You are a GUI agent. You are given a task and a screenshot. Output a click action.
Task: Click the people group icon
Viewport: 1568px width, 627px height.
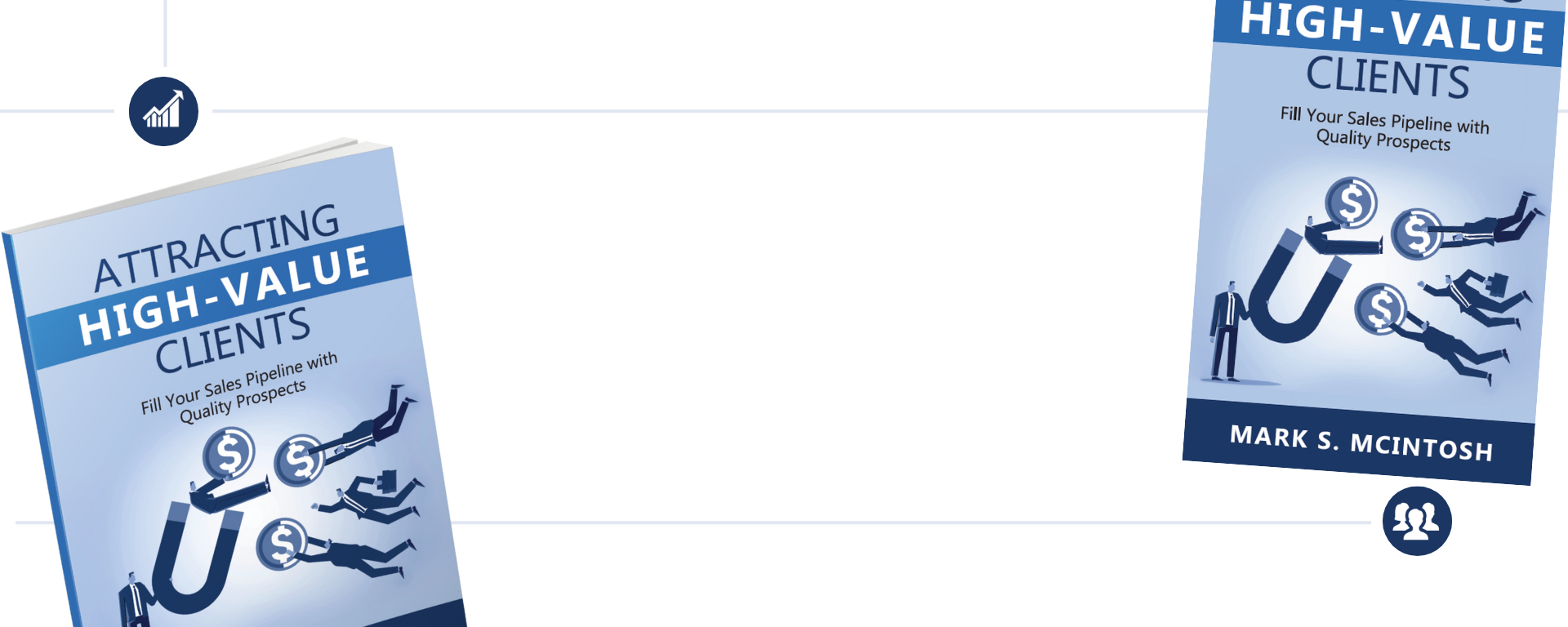coord(1417,521)
